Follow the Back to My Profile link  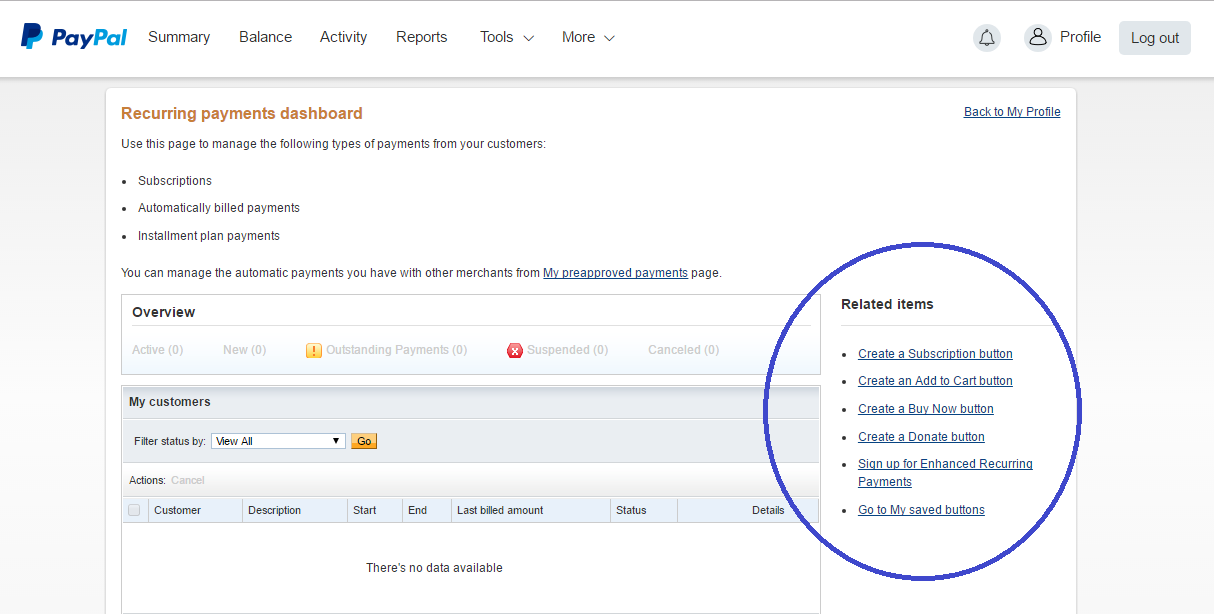[1012, 112]
